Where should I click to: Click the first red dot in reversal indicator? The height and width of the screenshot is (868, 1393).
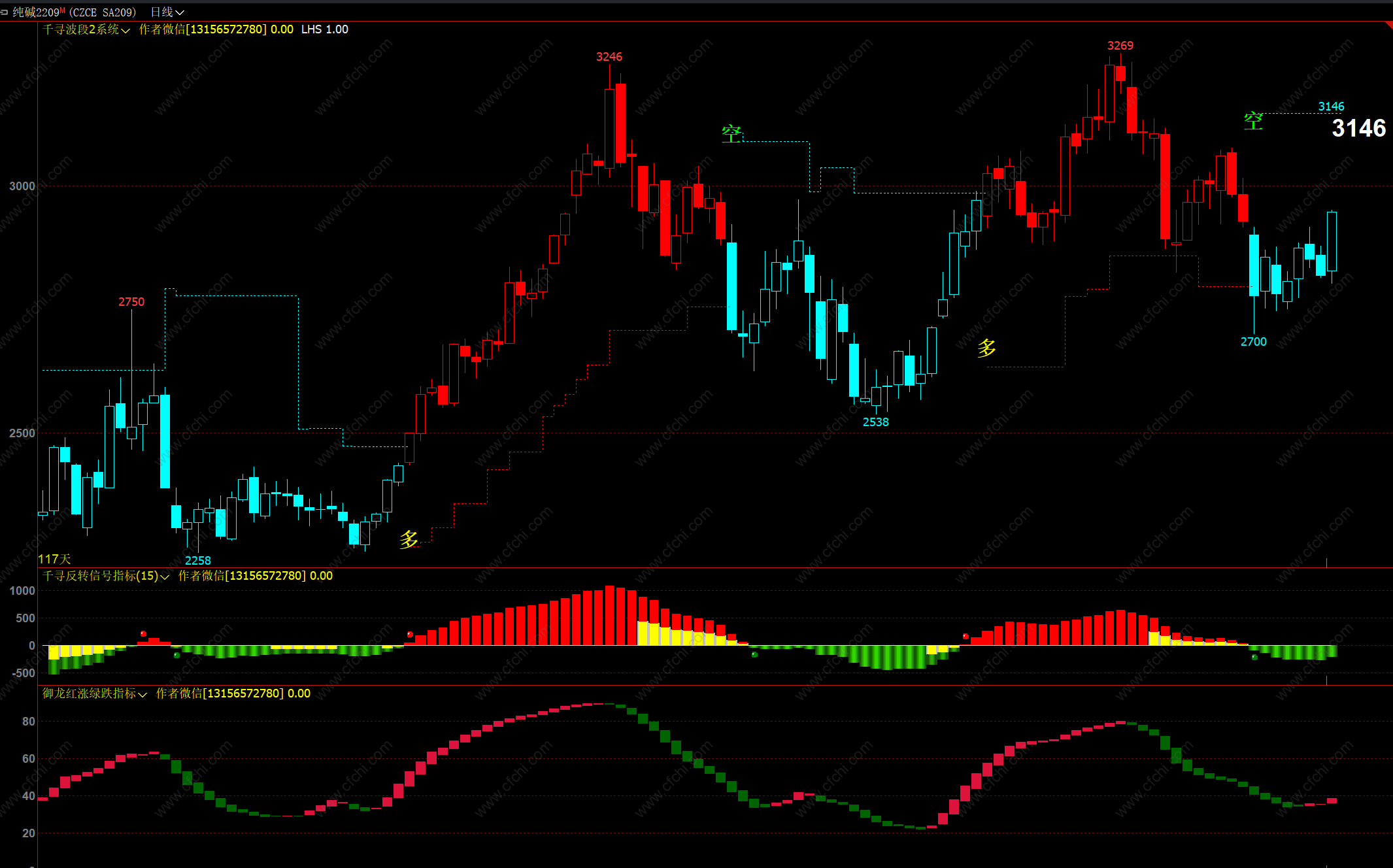[143, 633]
